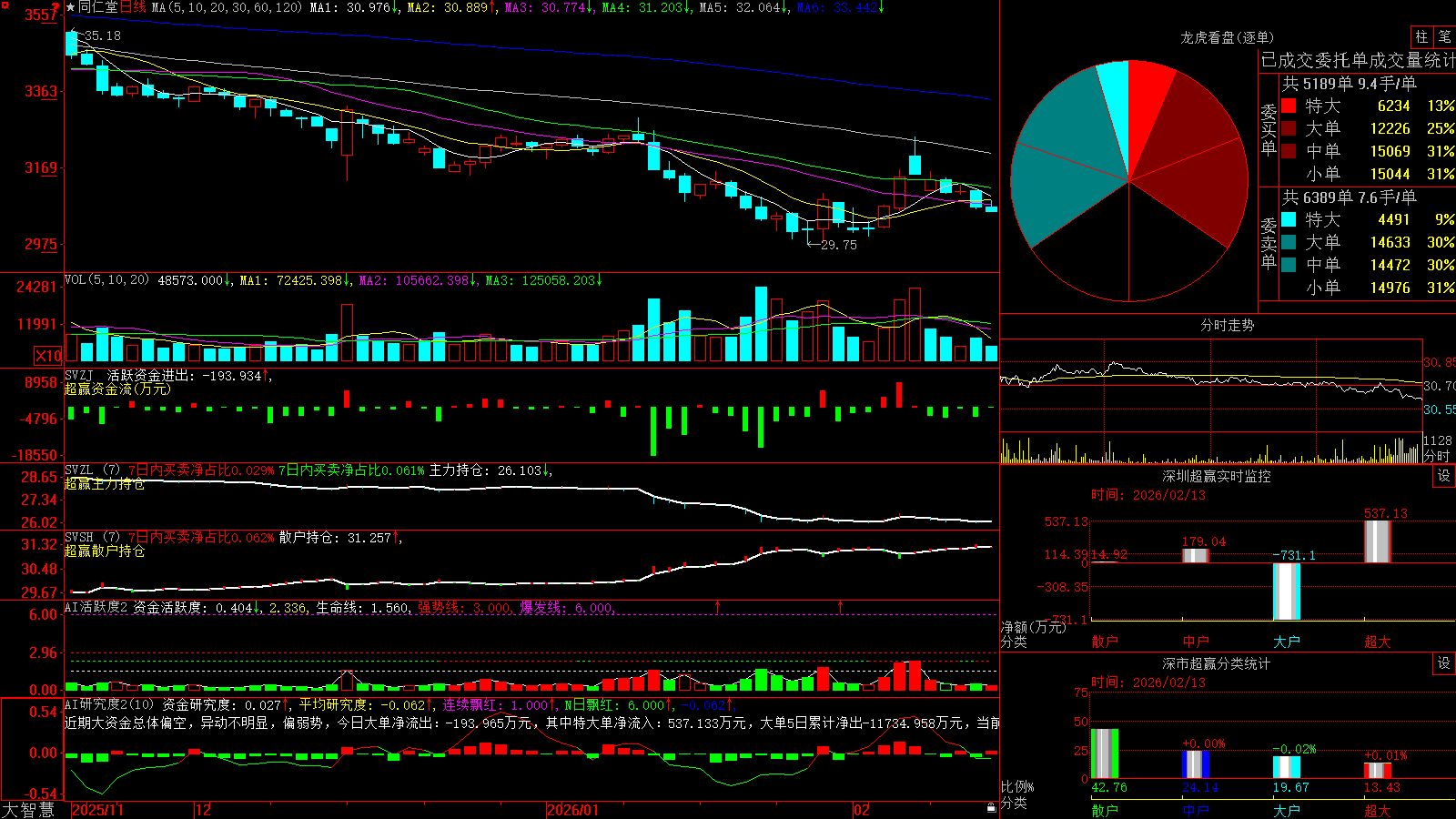Screen dimensions: 1456x819
Task: Switch 龙虎看盘 to 笔 tick view
Action: coord(1444,36)
